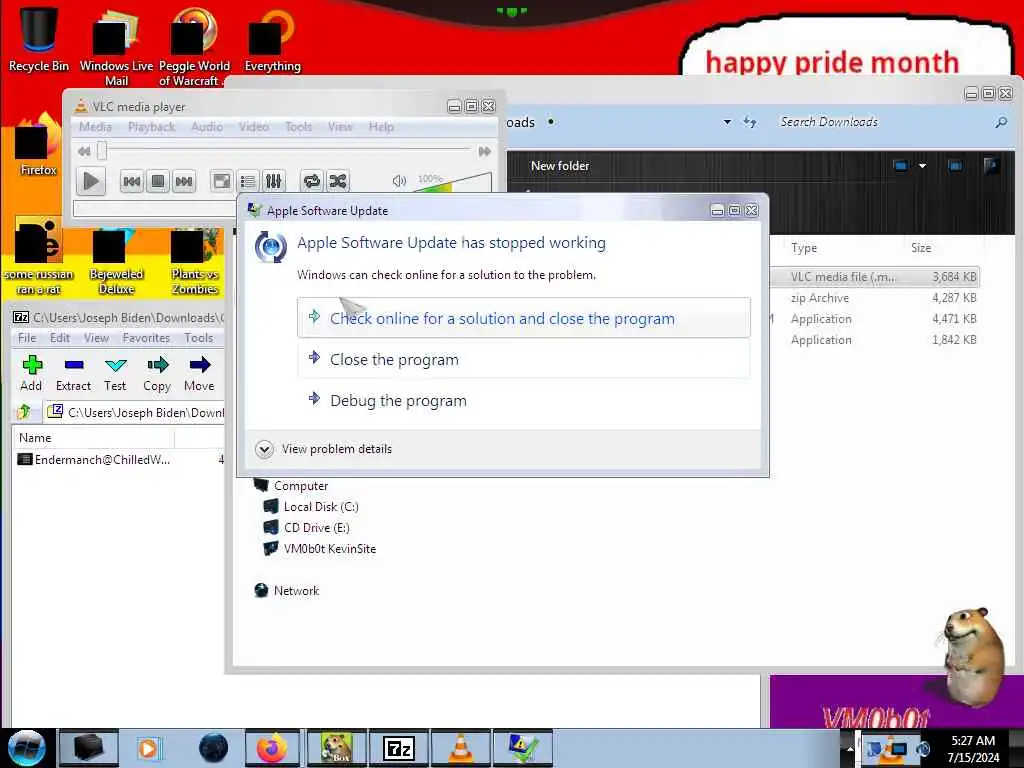Open Explorer change view dropdown arrow
This screenshot has height=768, width=1024.
tap(922, 166)
